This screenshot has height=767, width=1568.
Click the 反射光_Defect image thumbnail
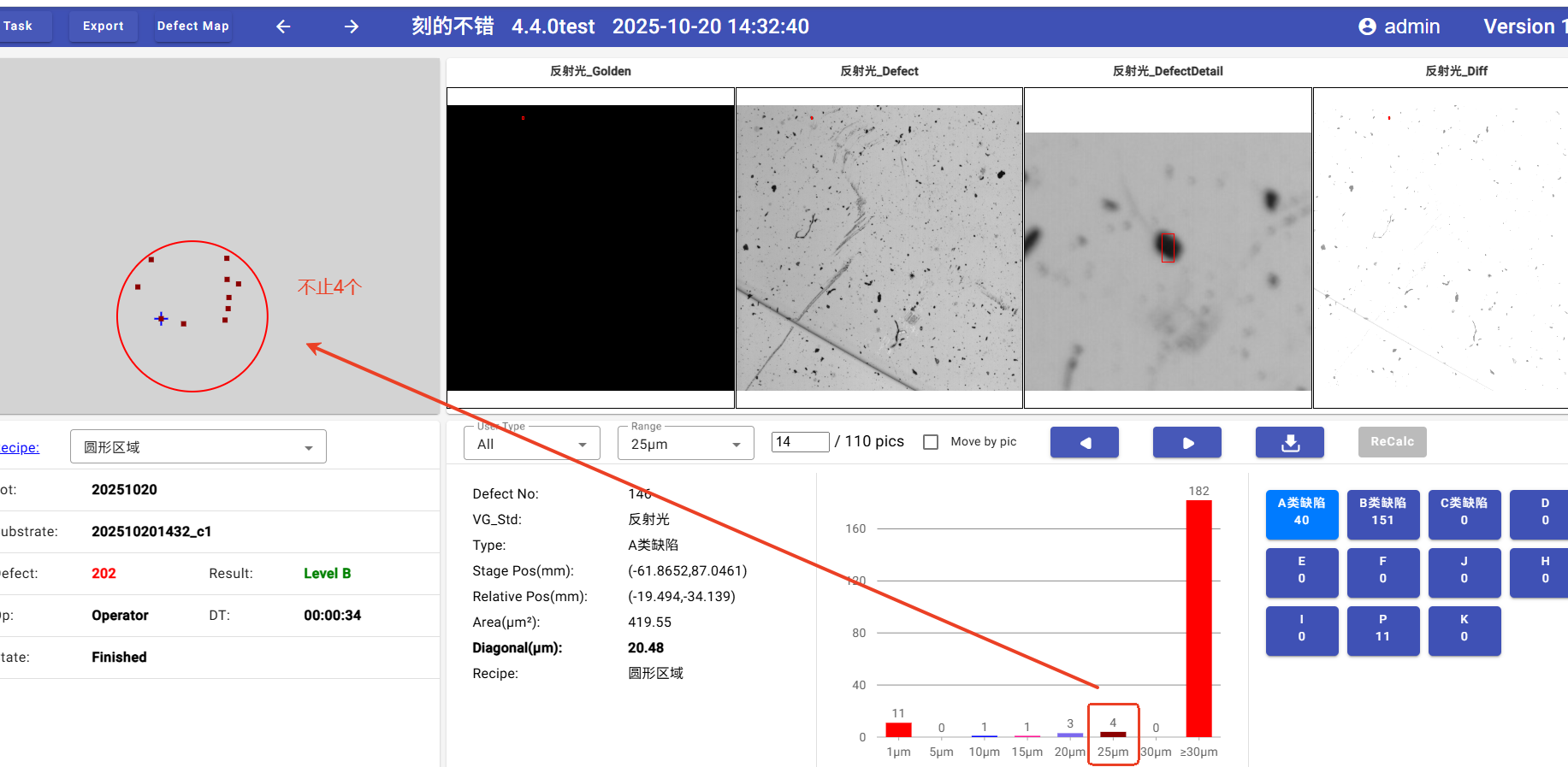[x=879, y=247]
